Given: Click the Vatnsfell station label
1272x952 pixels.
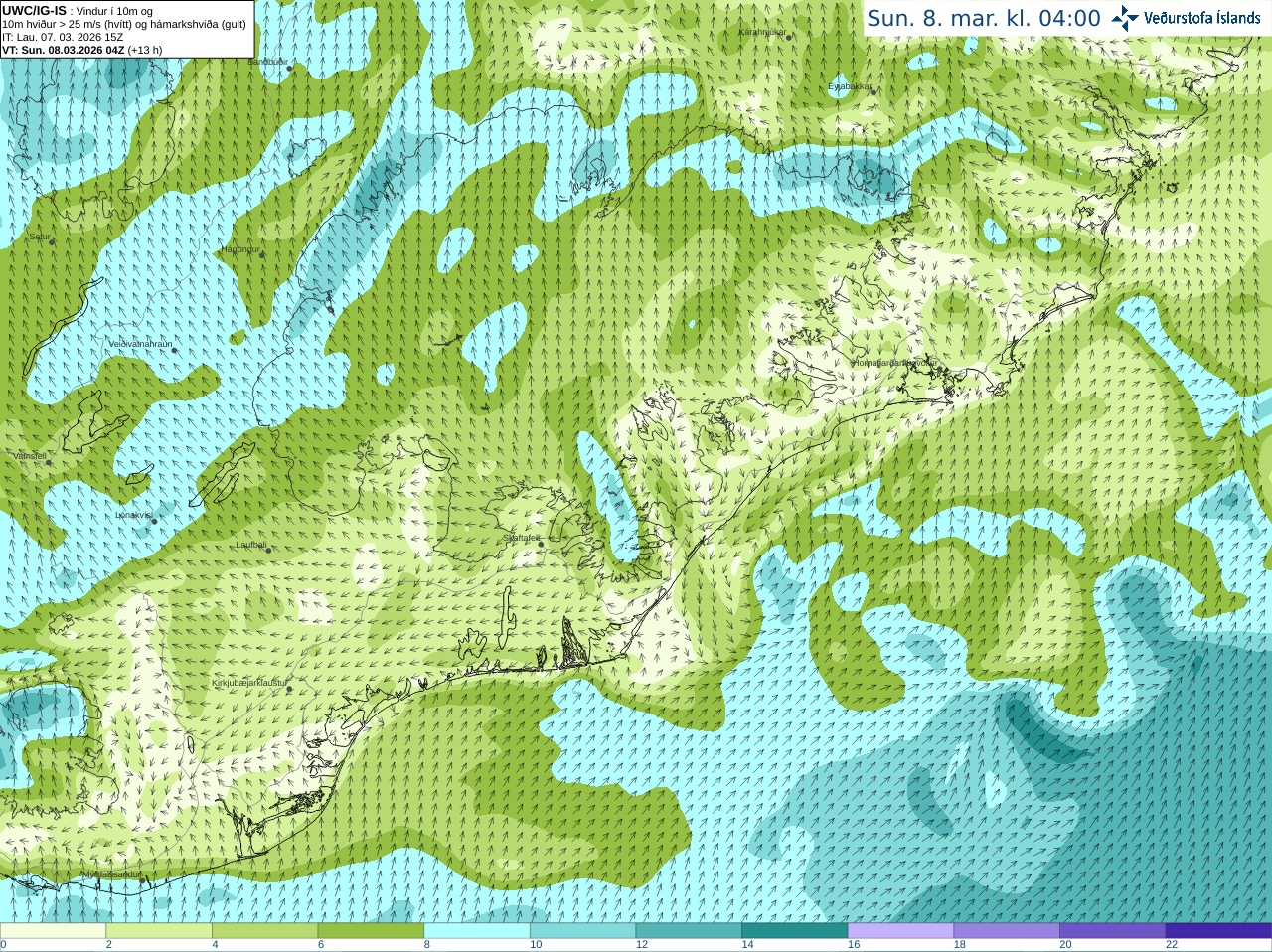Looking at the screenshot, I should click(x=30, y=455).
